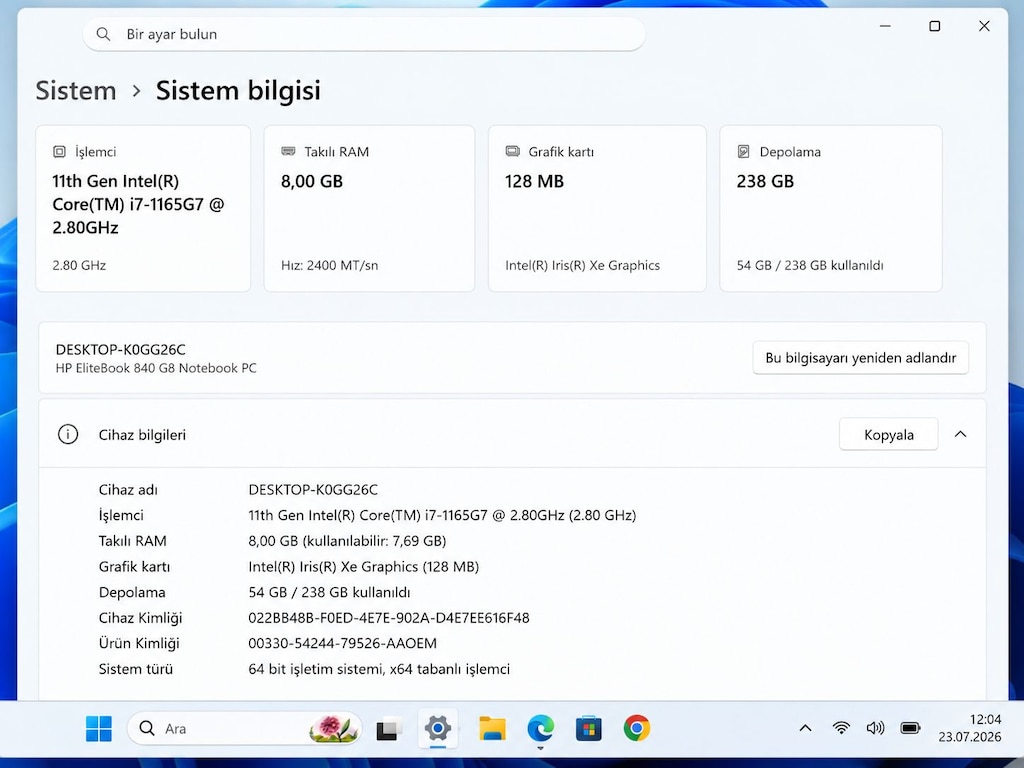Viewport: 1024px width, 768px height.
Task: Click the İşlemci card processor icon
Action: click(59, 152)
